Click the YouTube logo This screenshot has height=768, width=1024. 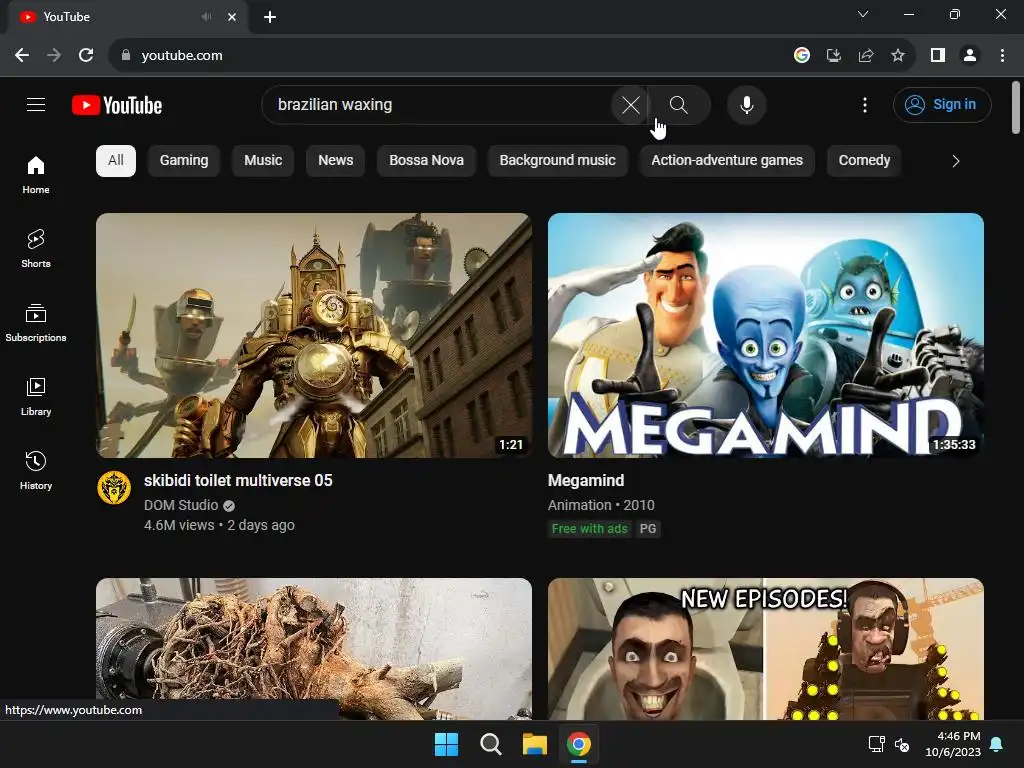click(117, 105)
